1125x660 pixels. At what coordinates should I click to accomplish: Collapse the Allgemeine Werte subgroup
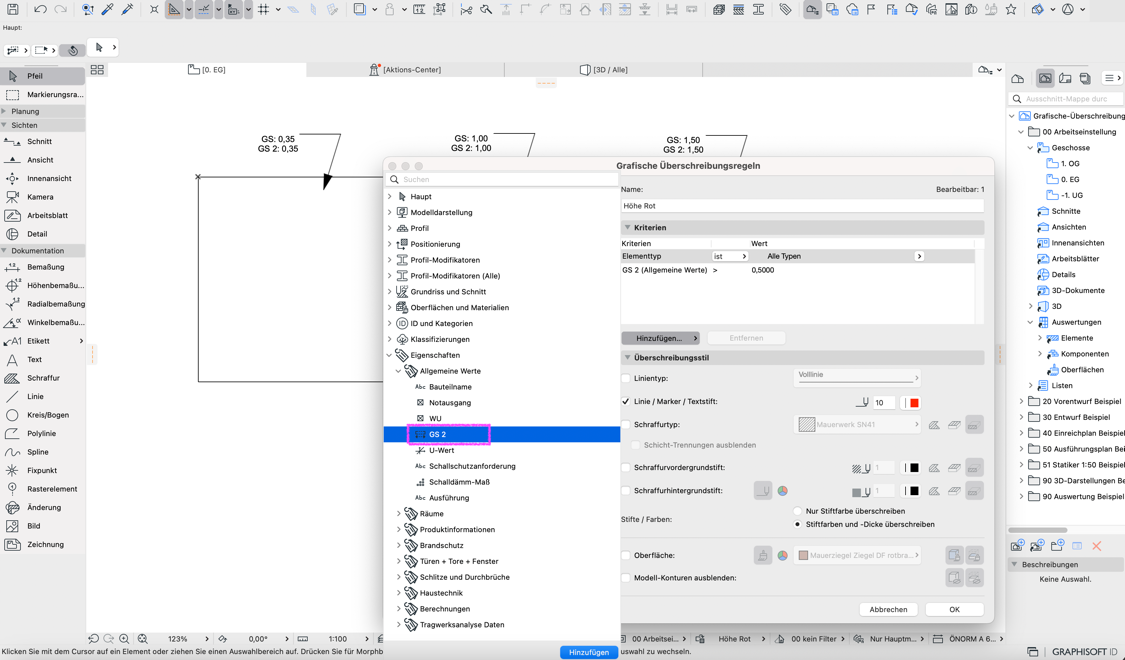tap(399, 371)
